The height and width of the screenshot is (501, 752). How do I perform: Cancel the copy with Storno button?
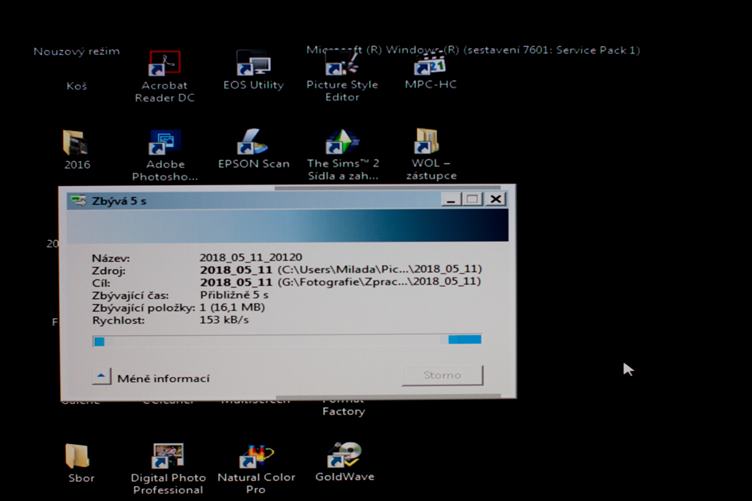click(x=442, y=375)
